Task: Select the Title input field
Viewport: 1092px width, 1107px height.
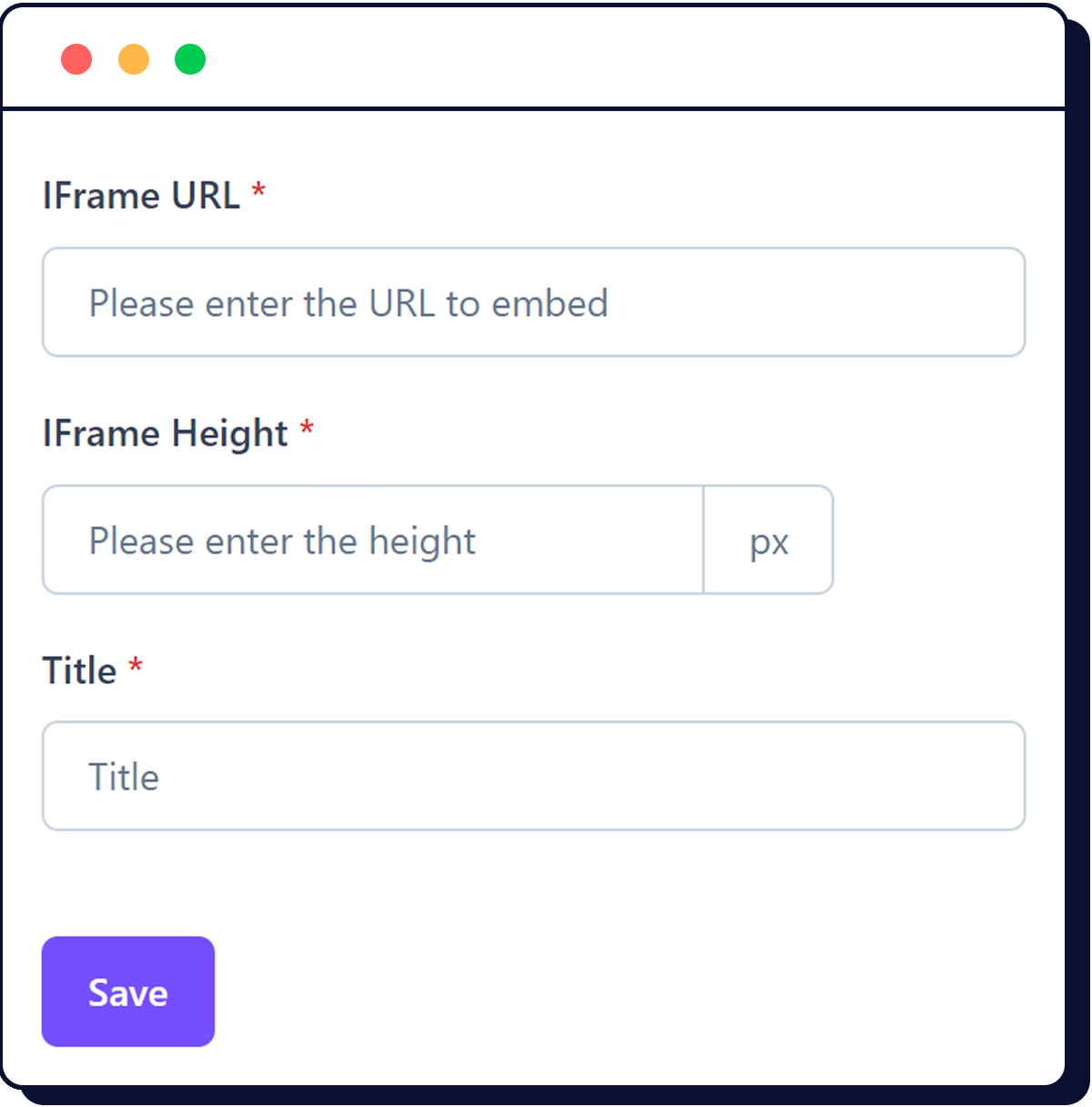Action: coord(533,776)
